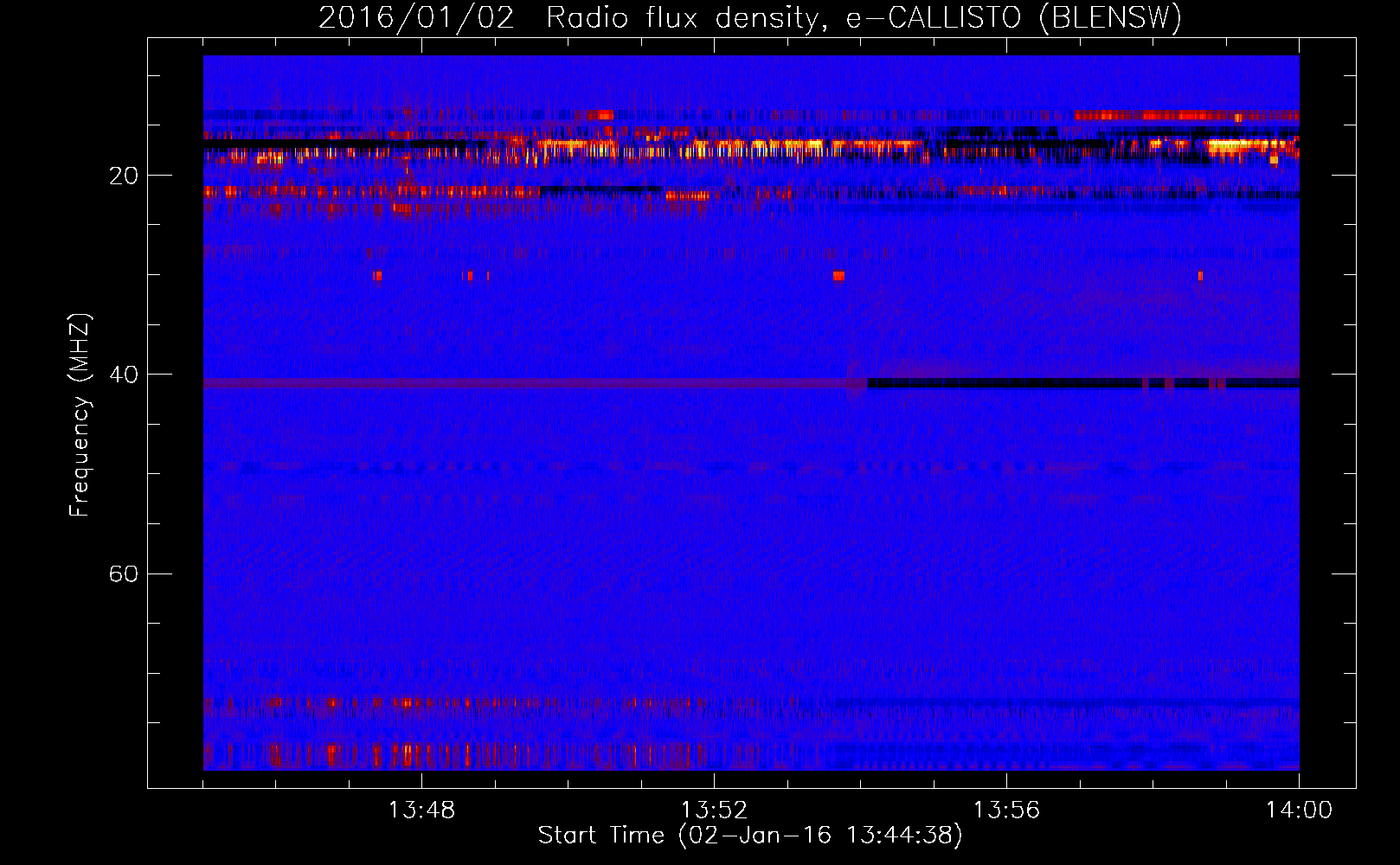Click the bright yellow emission band near 17 MHz

coord(731,146)
